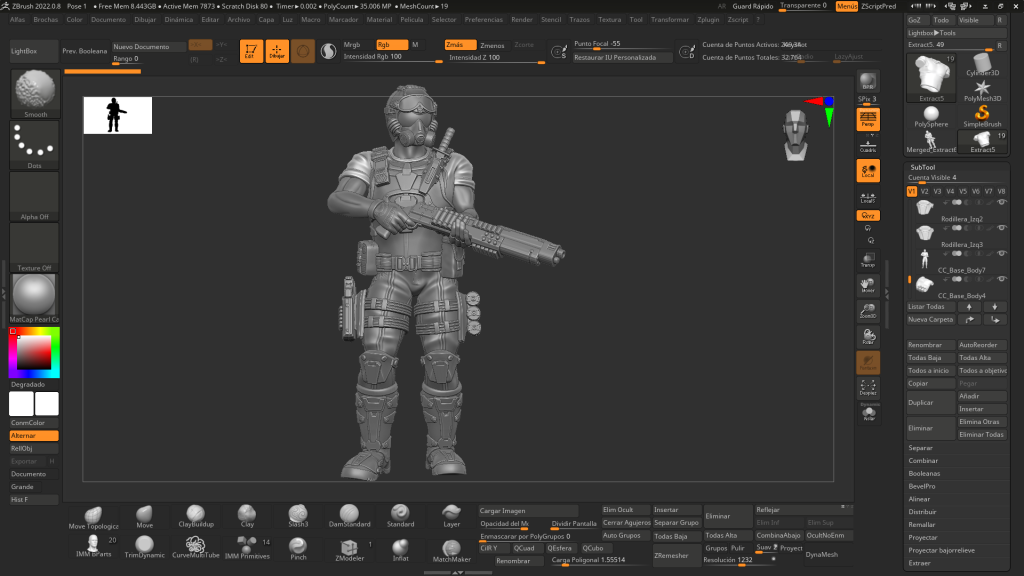This screenshot has width=1024, height=576.
Task: Click the Edit mode icon
Action: coord(251,51)
